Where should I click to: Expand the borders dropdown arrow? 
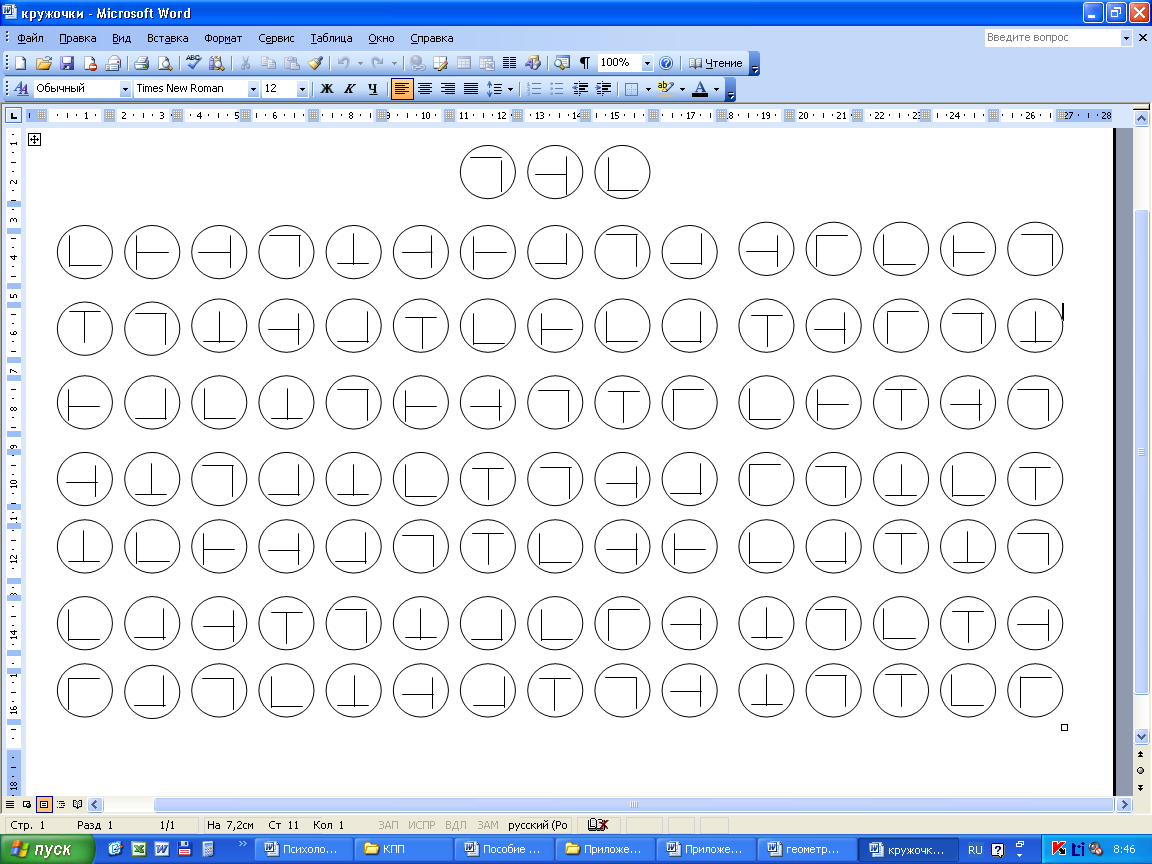tap(648, 89)
